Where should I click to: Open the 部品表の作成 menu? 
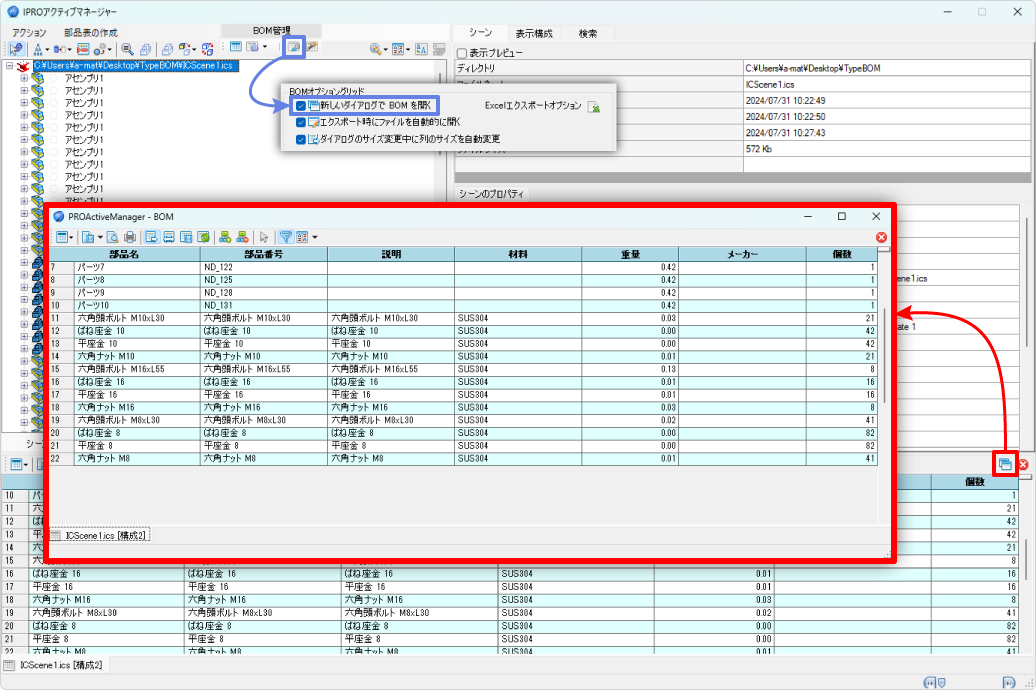(x=90, y=33)
